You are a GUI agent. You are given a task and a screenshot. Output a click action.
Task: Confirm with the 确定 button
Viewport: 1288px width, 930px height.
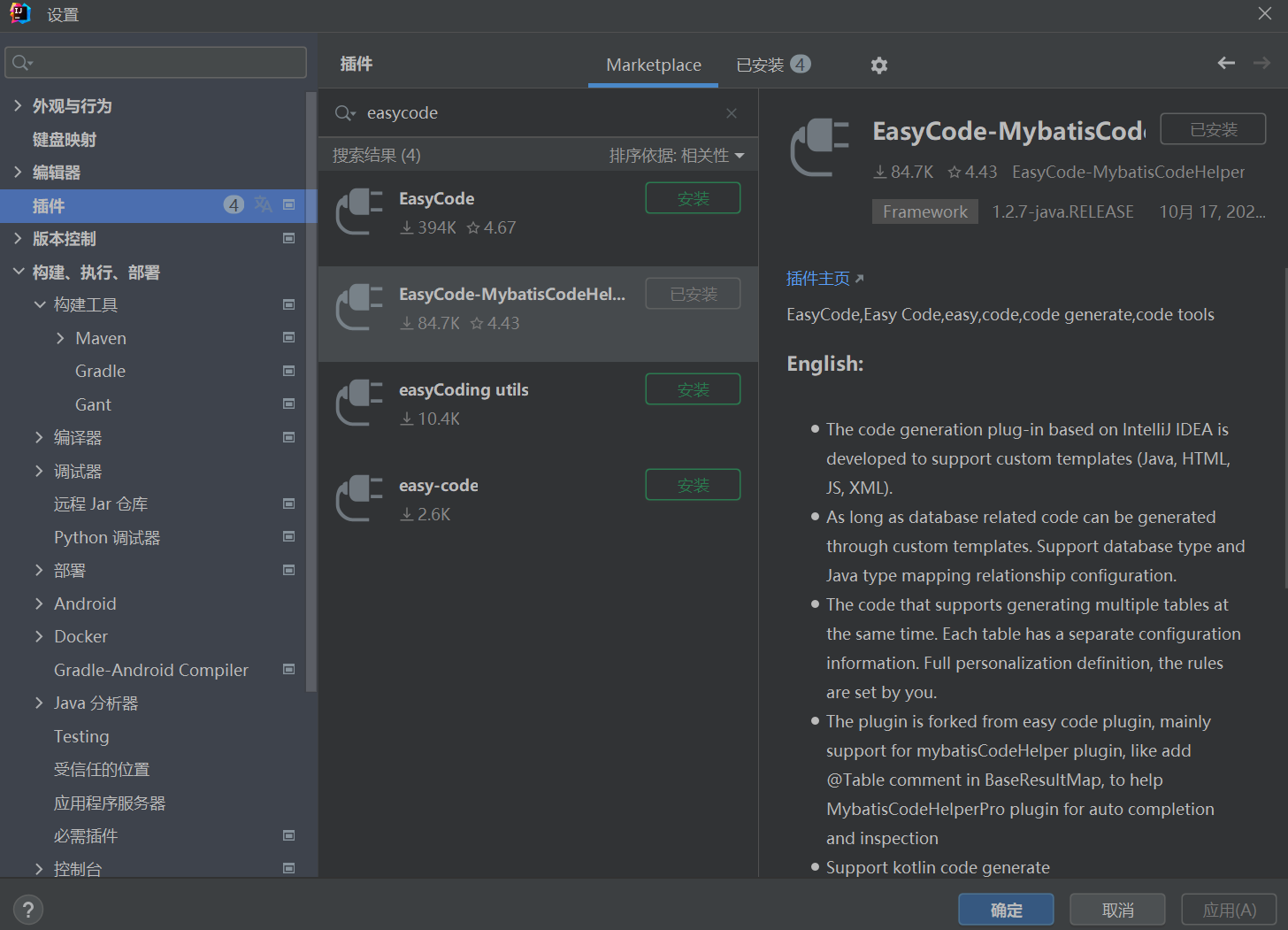coord(1006,910)
